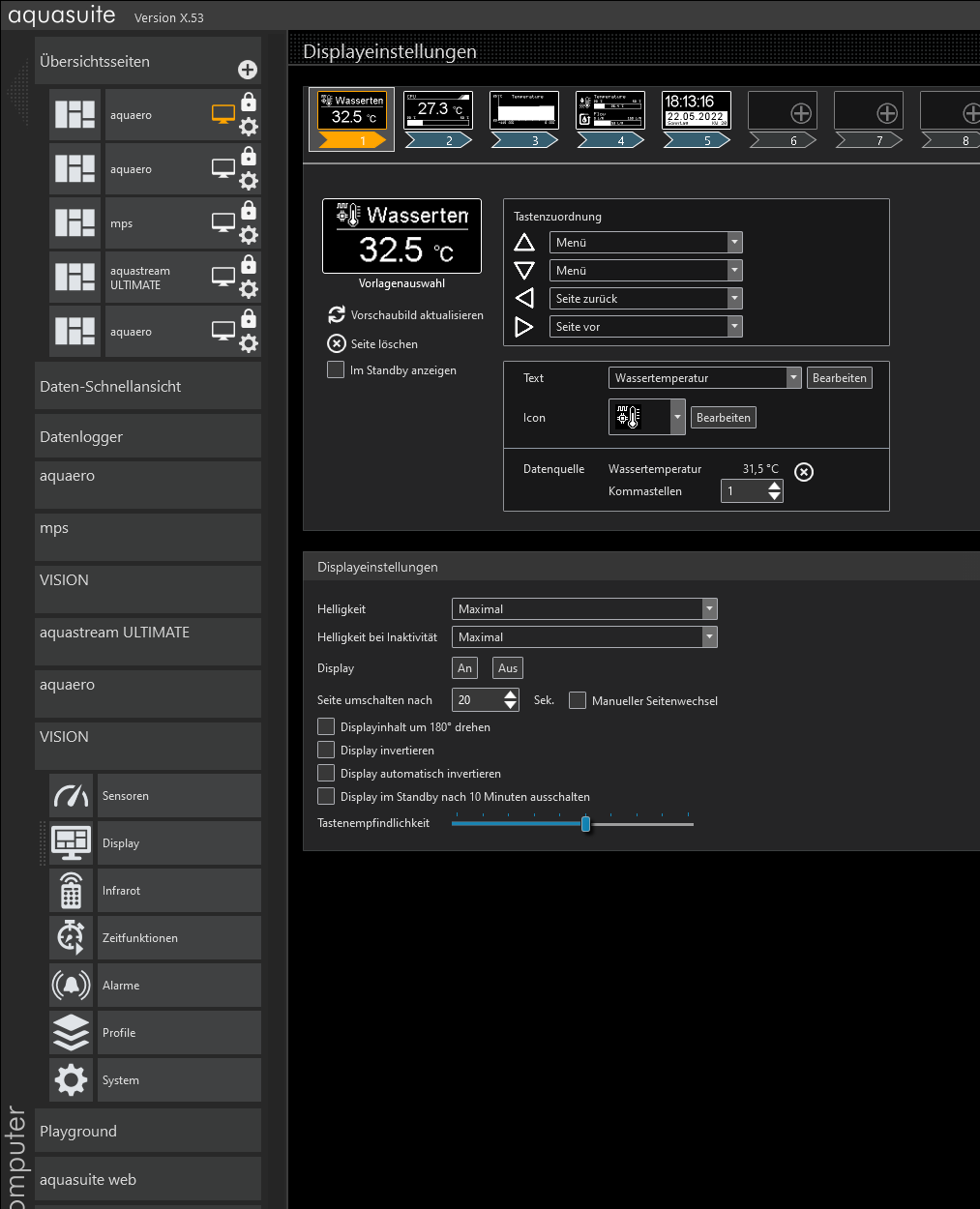
Task: Click the lock icon of aquastream ULTIMATE page
Action: [249, 264]
